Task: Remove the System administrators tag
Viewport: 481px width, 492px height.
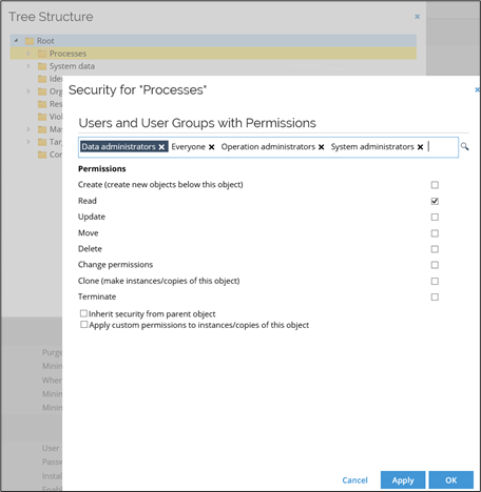Action: (x=420, y=147)
